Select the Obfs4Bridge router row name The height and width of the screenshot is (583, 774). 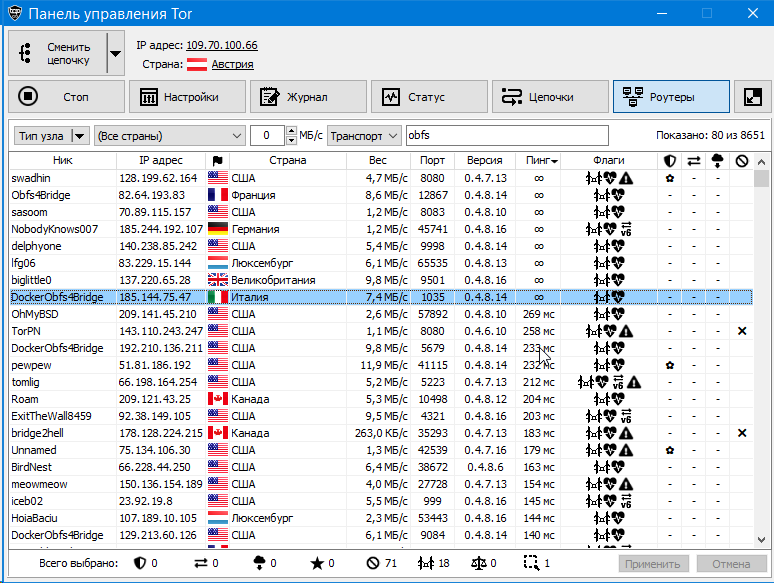41,195
